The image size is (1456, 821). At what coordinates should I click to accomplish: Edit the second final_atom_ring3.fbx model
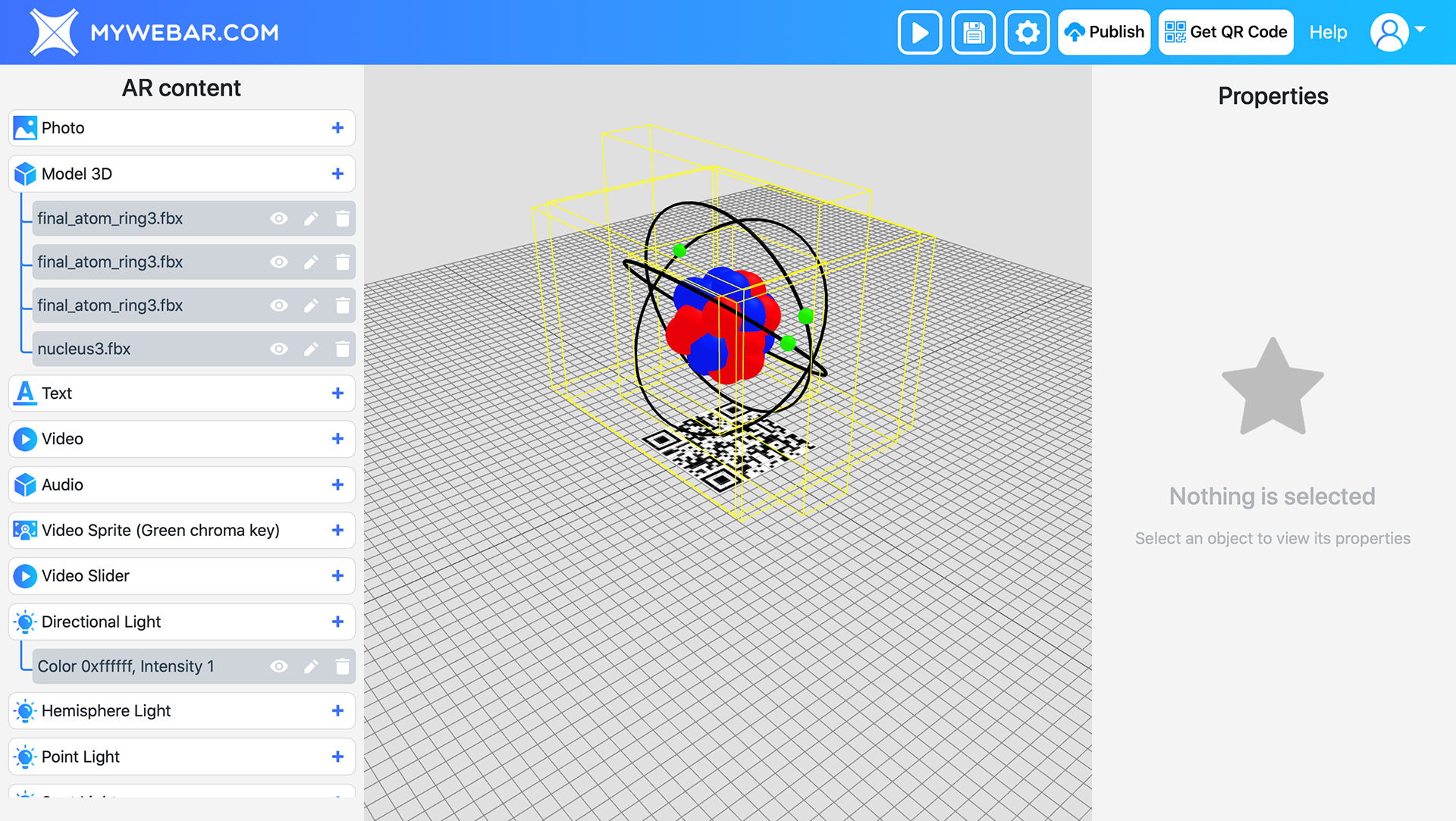point(311,262)
